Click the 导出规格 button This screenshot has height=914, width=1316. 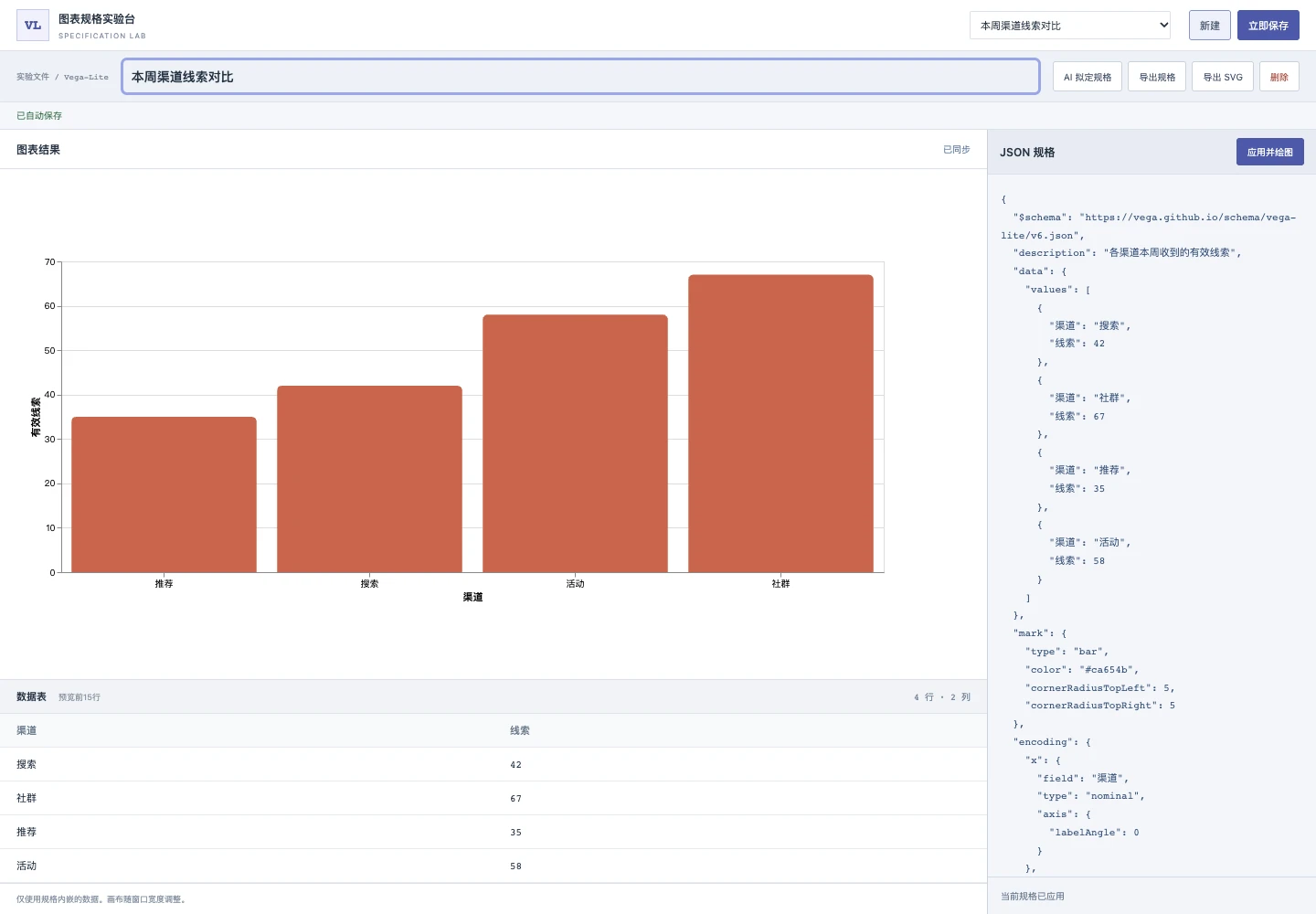[x=1157, y=77]
